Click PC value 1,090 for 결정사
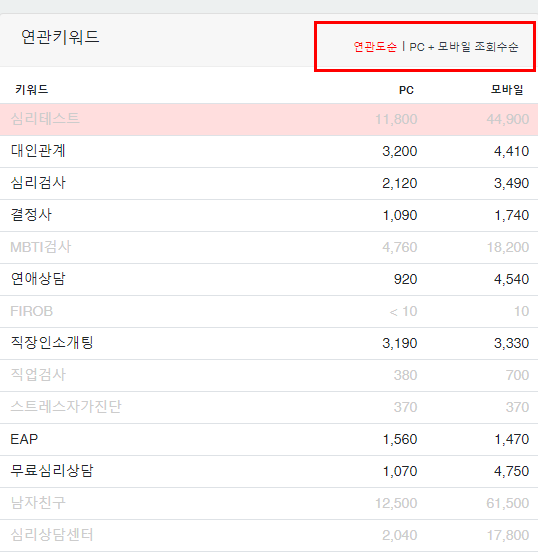Image resolution: width=538 pixels, height=552 pixels. 400,215
